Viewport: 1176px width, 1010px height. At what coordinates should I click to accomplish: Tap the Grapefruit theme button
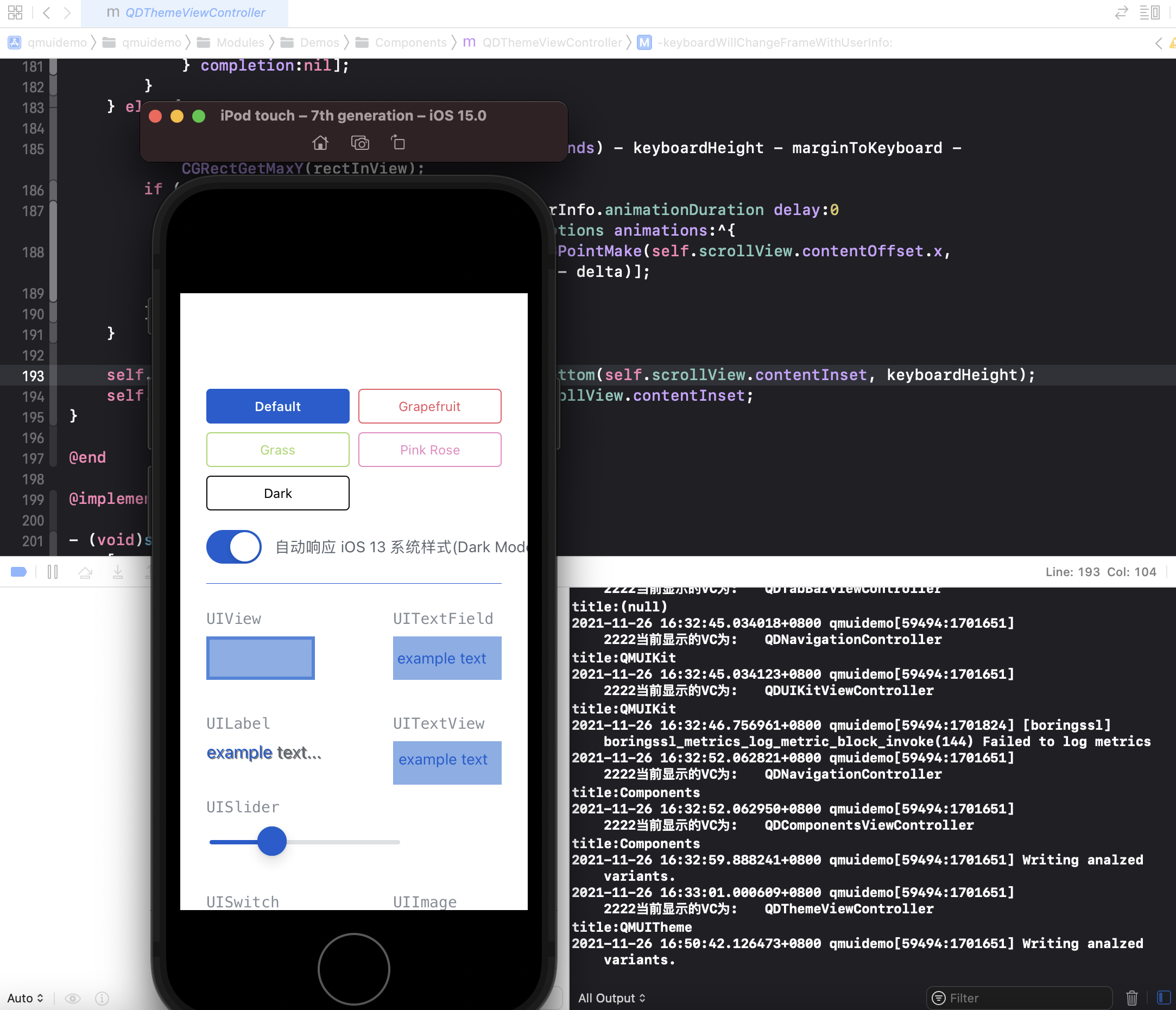[x=429, y=407]
